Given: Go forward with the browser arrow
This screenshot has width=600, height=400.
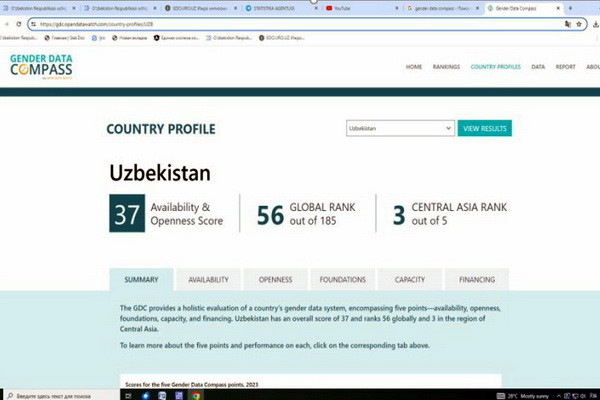Looking at the screenshot, I should tap(6, 24).
